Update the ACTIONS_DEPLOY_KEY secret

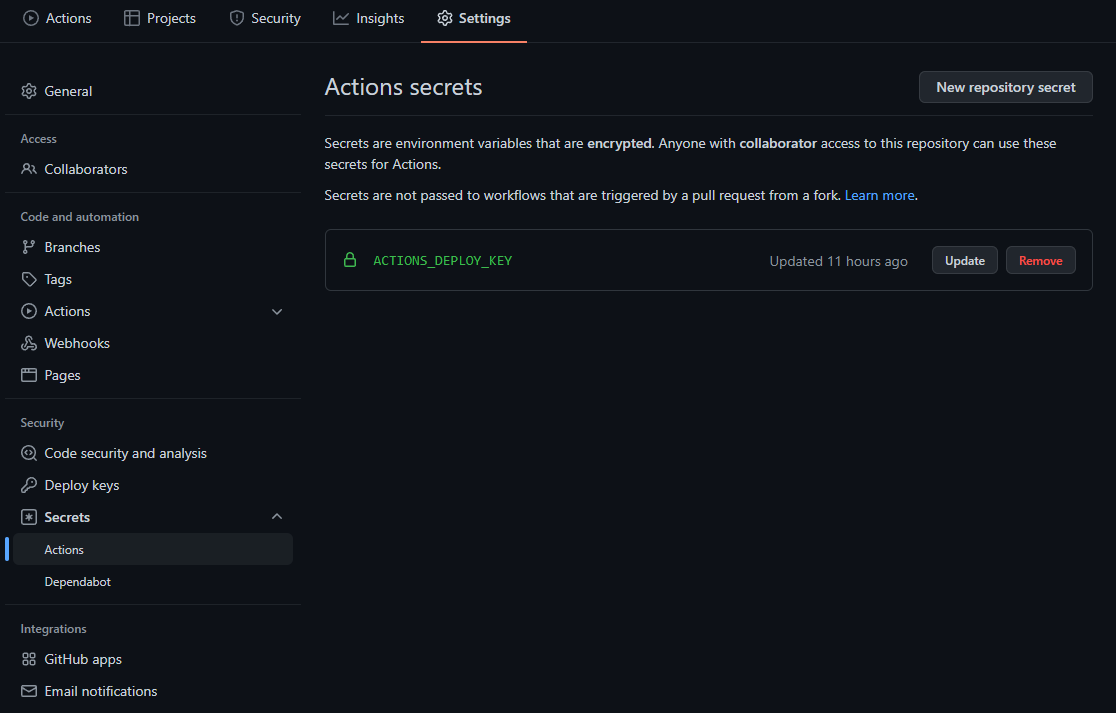[964, 260]
